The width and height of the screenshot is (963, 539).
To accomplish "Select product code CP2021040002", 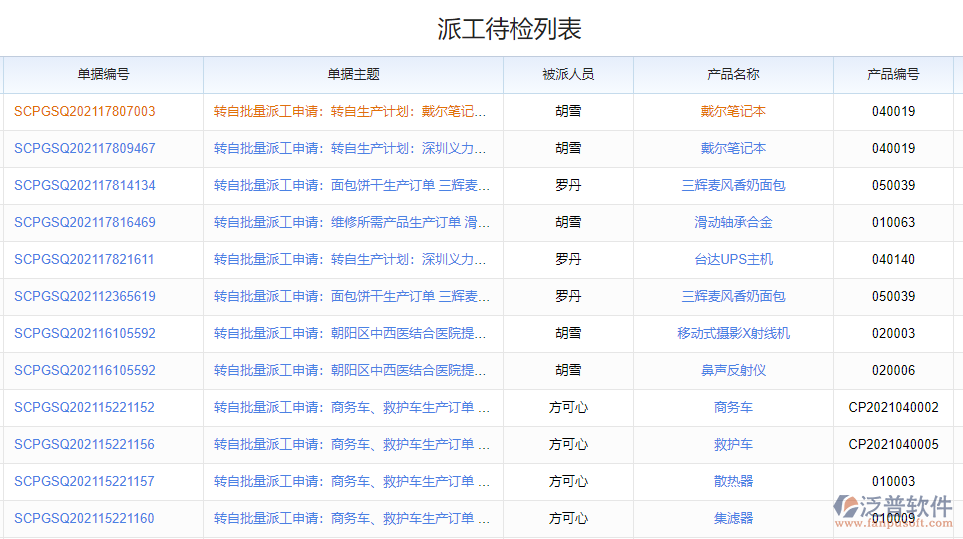I will [x=893, y=408].
